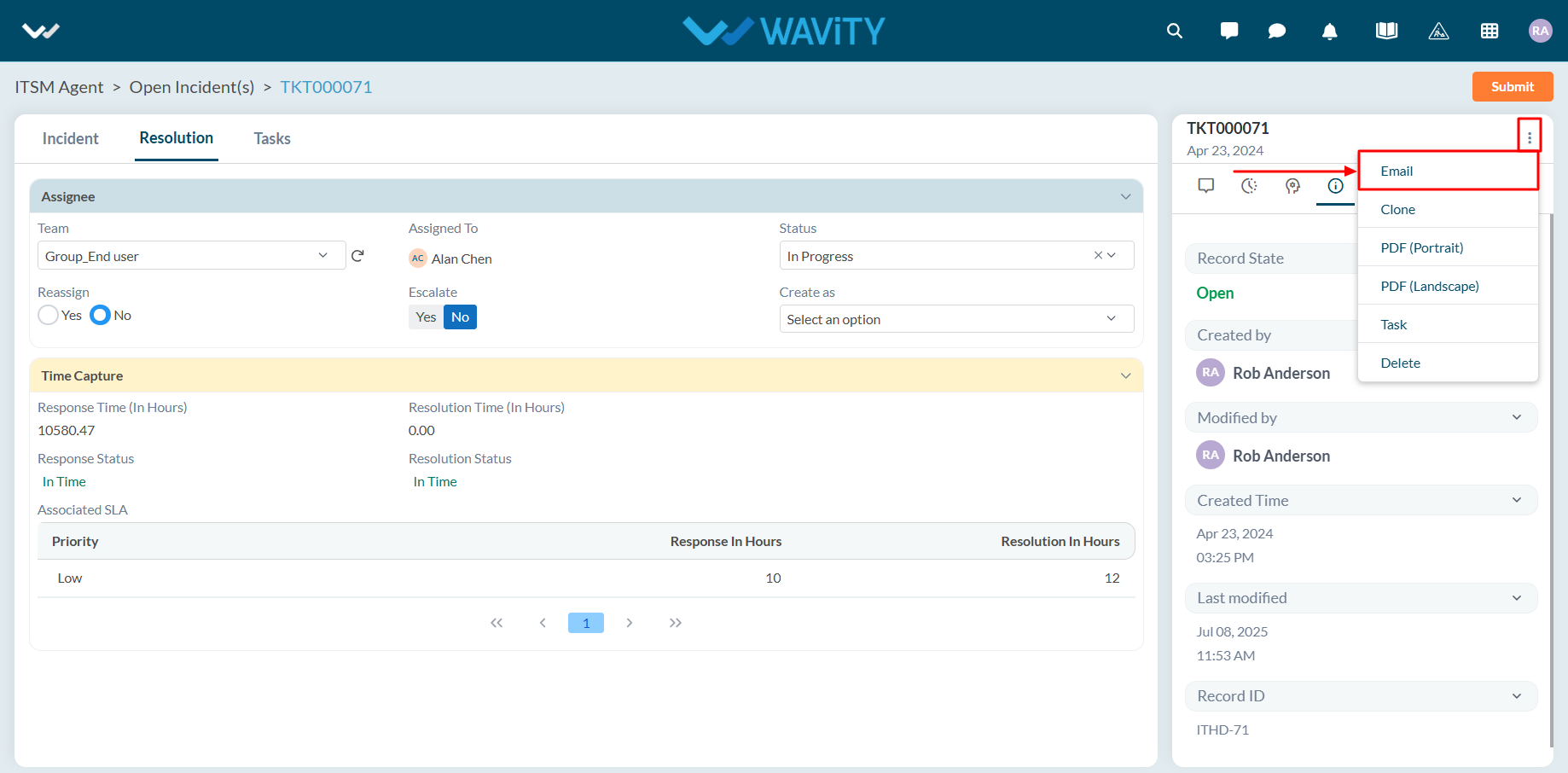Viewport: 1568px width, 773px height.
Task: Open the book knowledge base icon
Action: 1386,31
